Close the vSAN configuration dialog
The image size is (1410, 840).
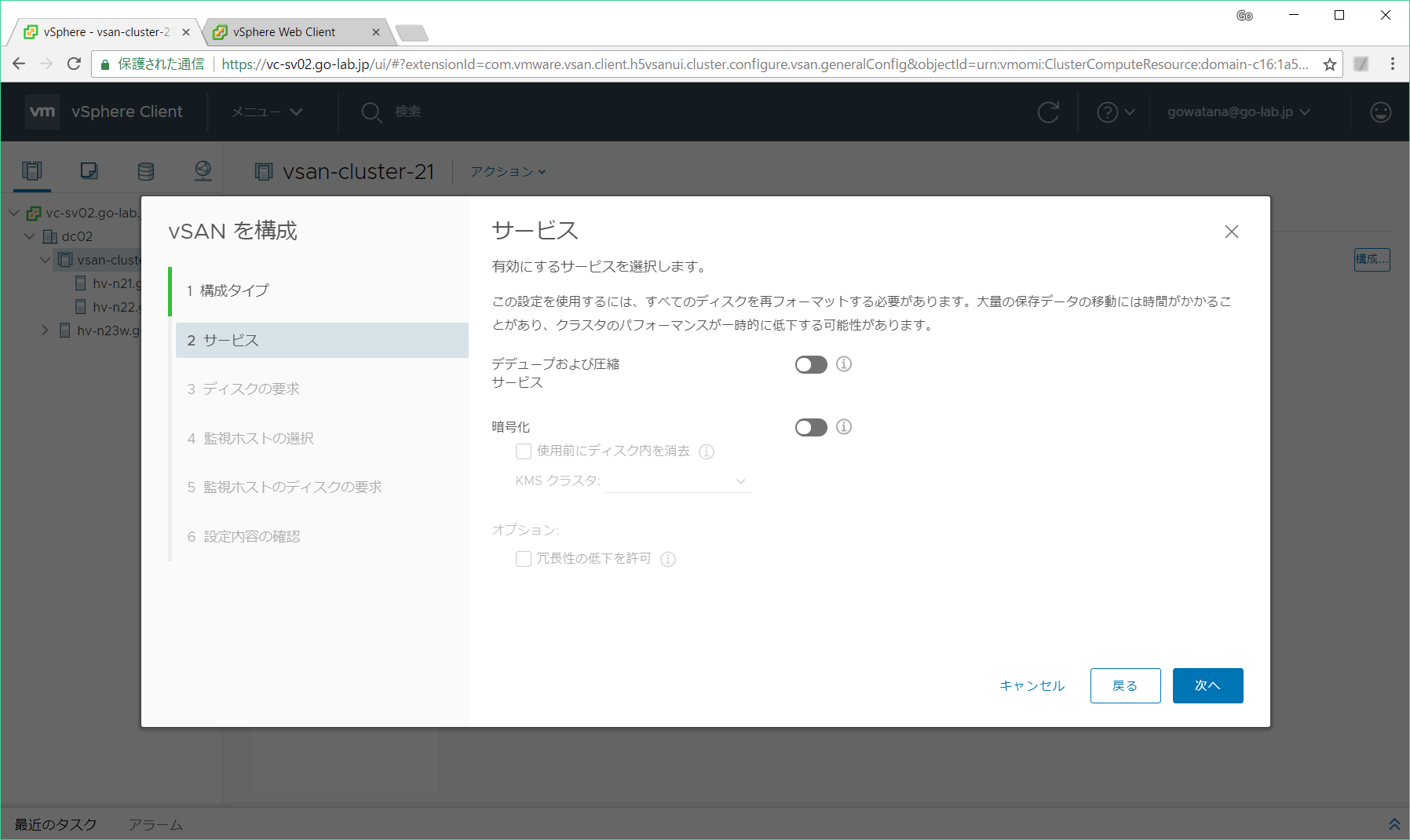coord(1231,232)
